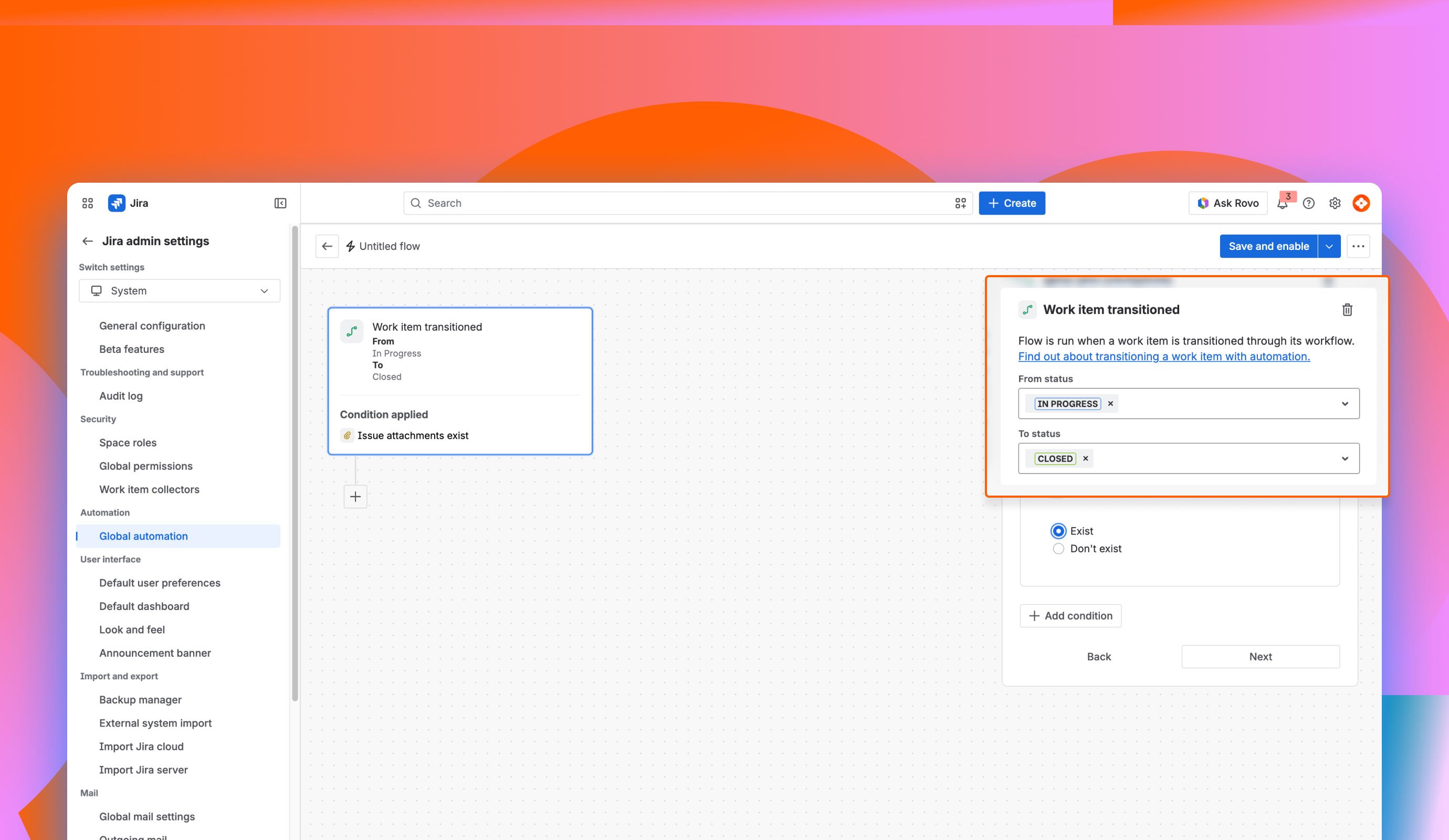Open notifications bell with 3 badge
Viewport: 1449px width, 840px height.
point(1283,203)
